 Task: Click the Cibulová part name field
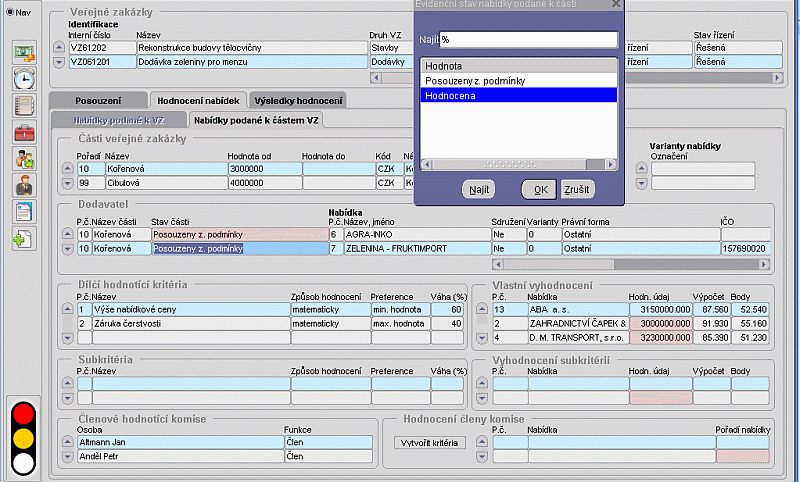click(x=166, y=183)
